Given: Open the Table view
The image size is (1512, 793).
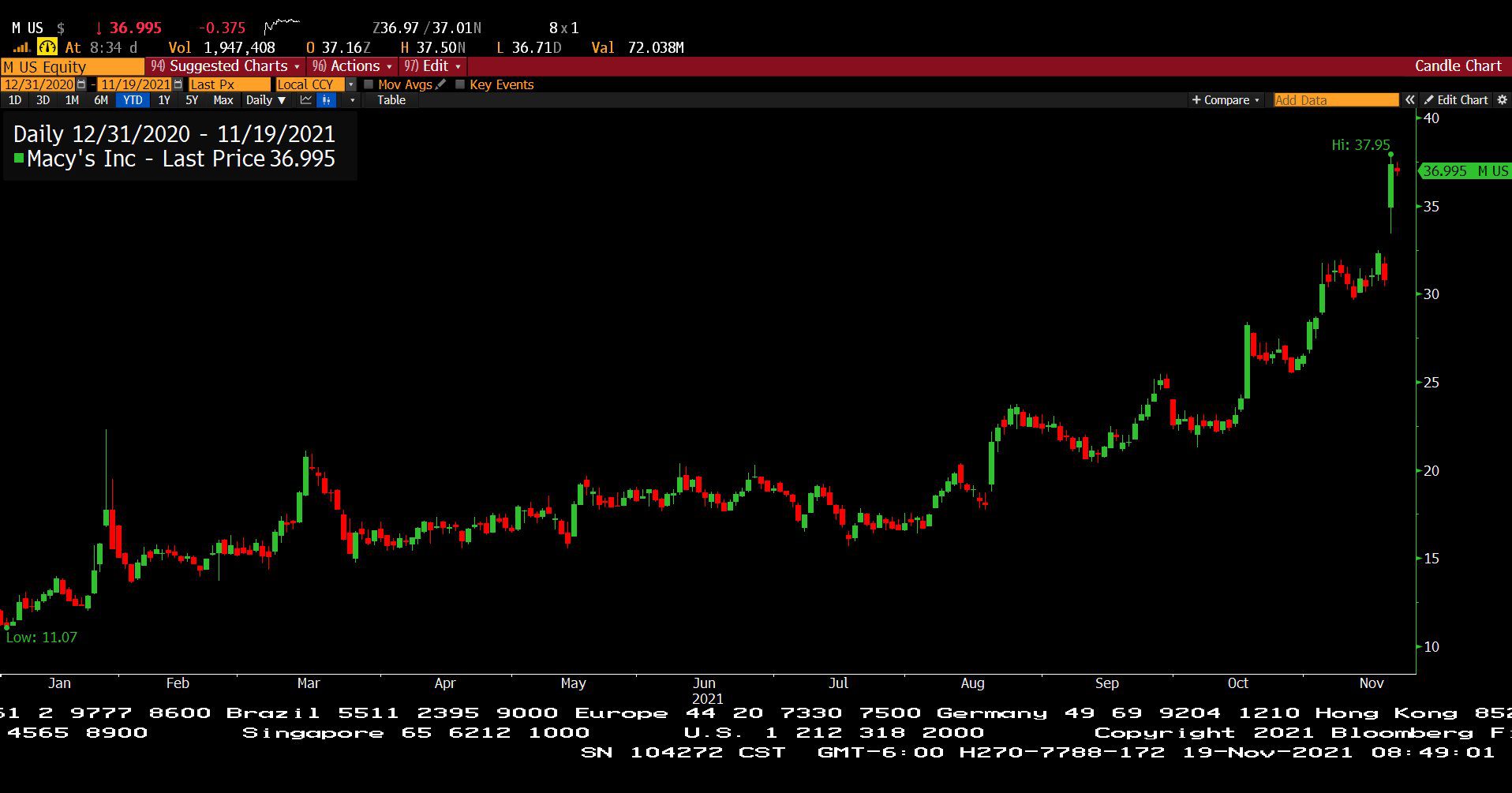Looking at the screenshot, I should 391,100.
